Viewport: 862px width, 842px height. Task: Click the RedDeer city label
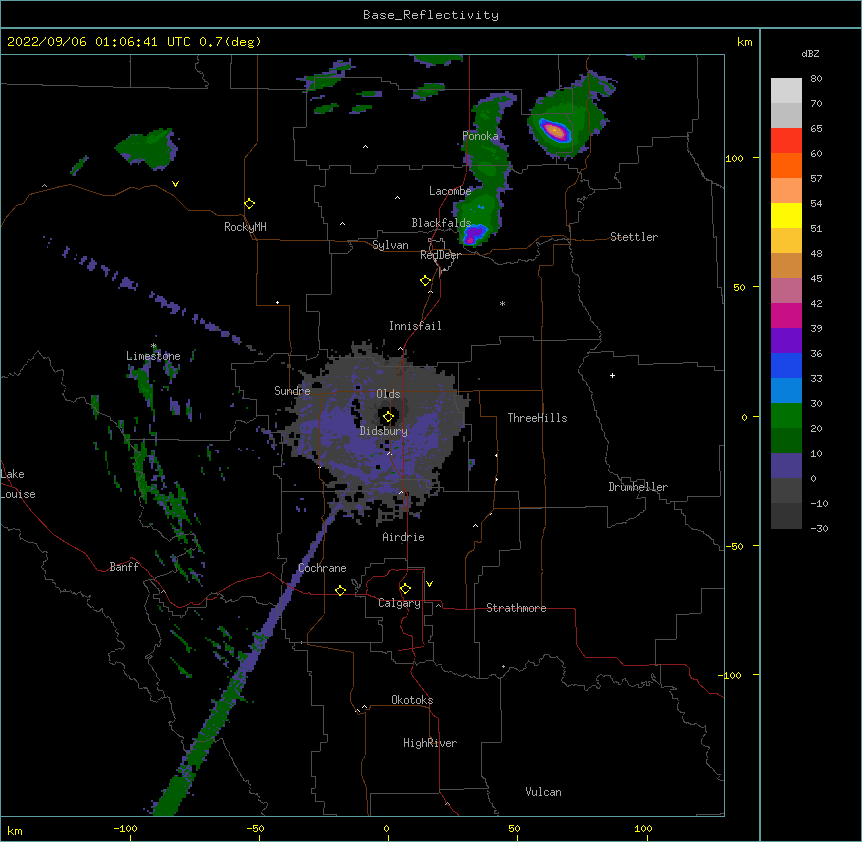pyautogui.click(x=440, y=255)
